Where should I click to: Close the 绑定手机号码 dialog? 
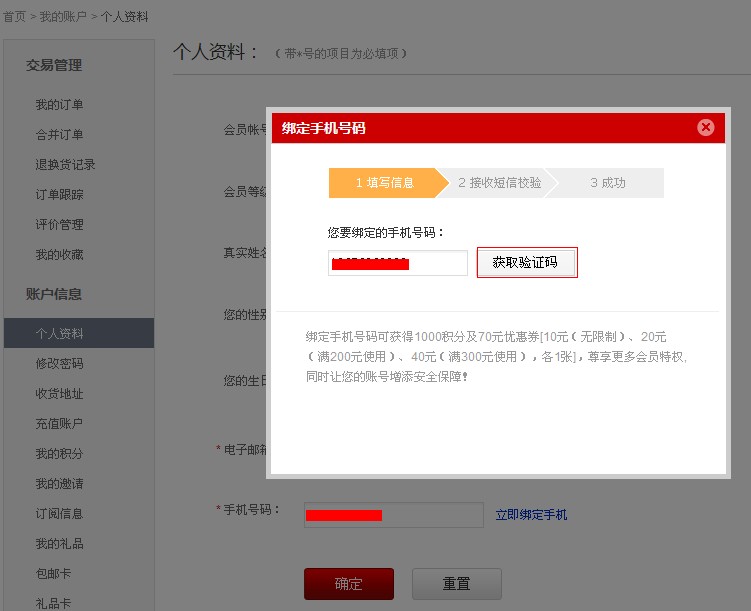coord(706,127)
